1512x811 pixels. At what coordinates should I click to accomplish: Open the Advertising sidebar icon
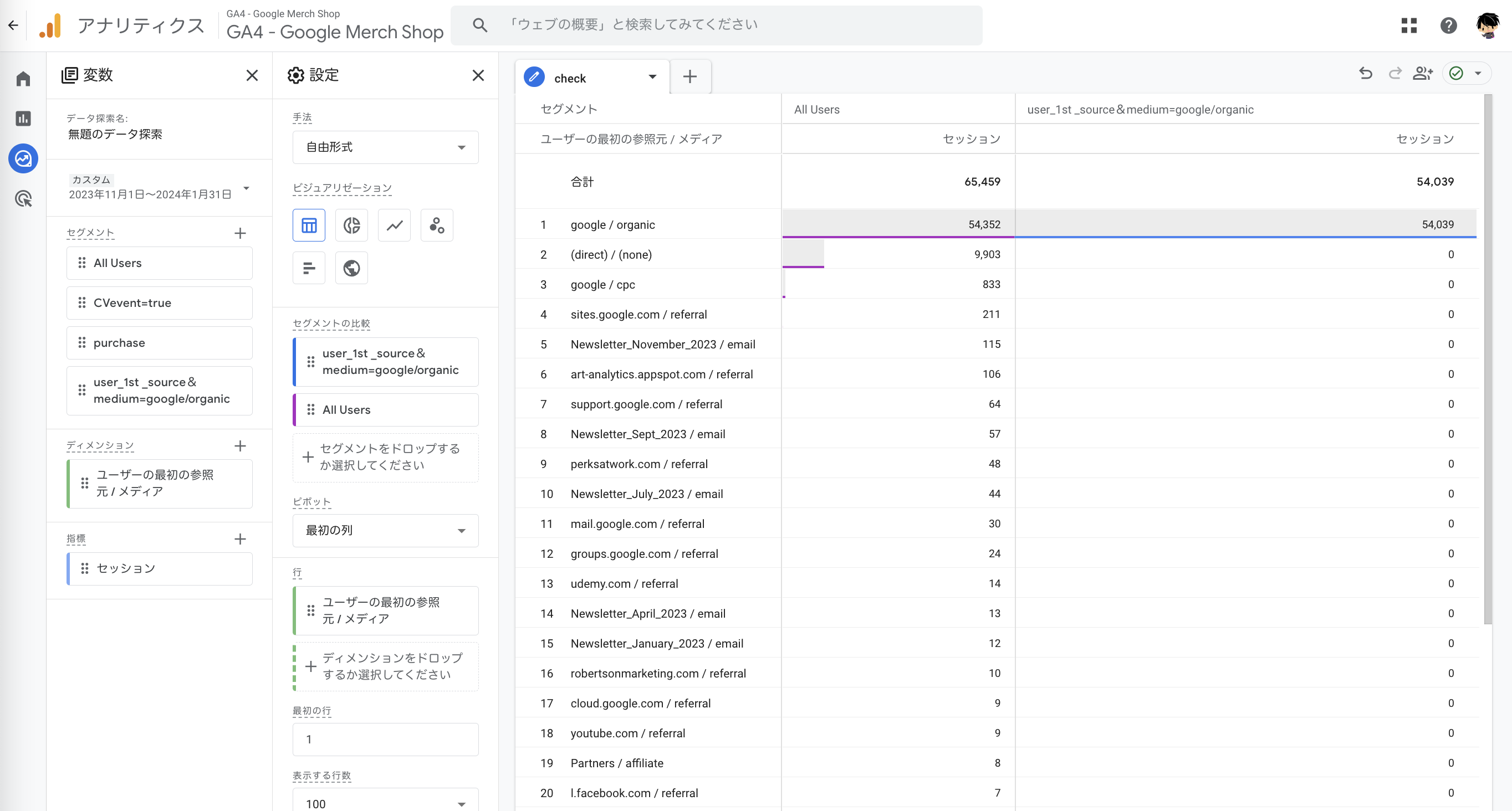click(23, 199)
